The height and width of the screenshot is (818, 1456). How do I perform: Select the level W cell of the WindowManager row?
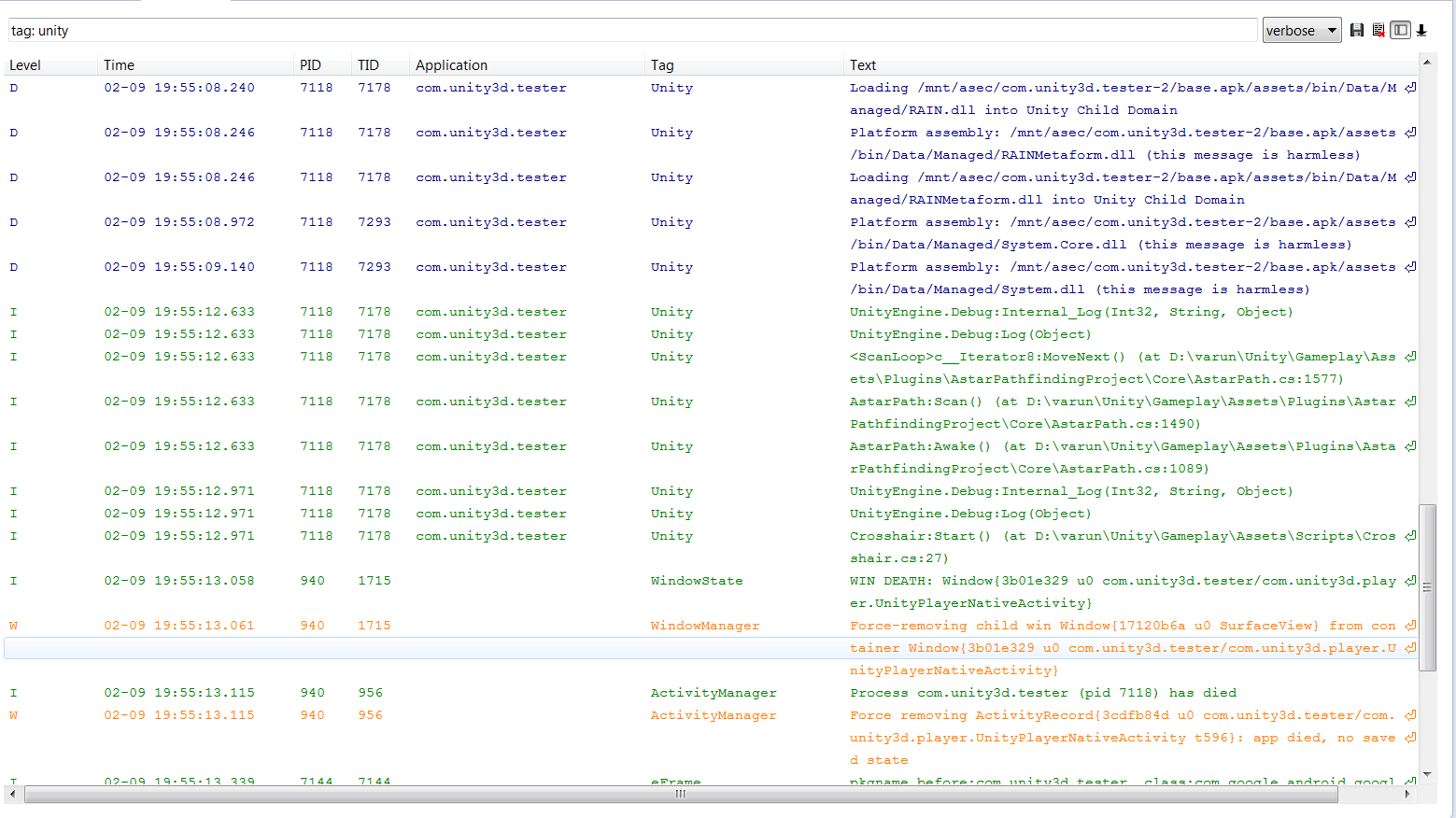tap(14, 626)
